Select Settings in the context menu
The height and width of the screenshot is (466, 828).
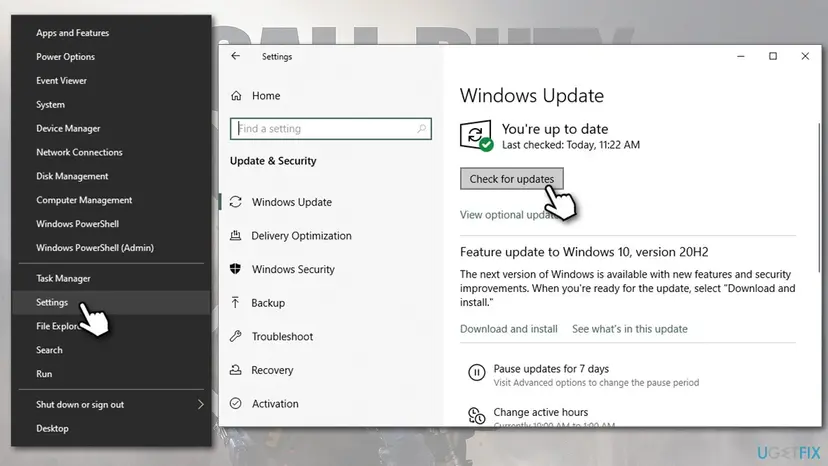tap(111, 302)
